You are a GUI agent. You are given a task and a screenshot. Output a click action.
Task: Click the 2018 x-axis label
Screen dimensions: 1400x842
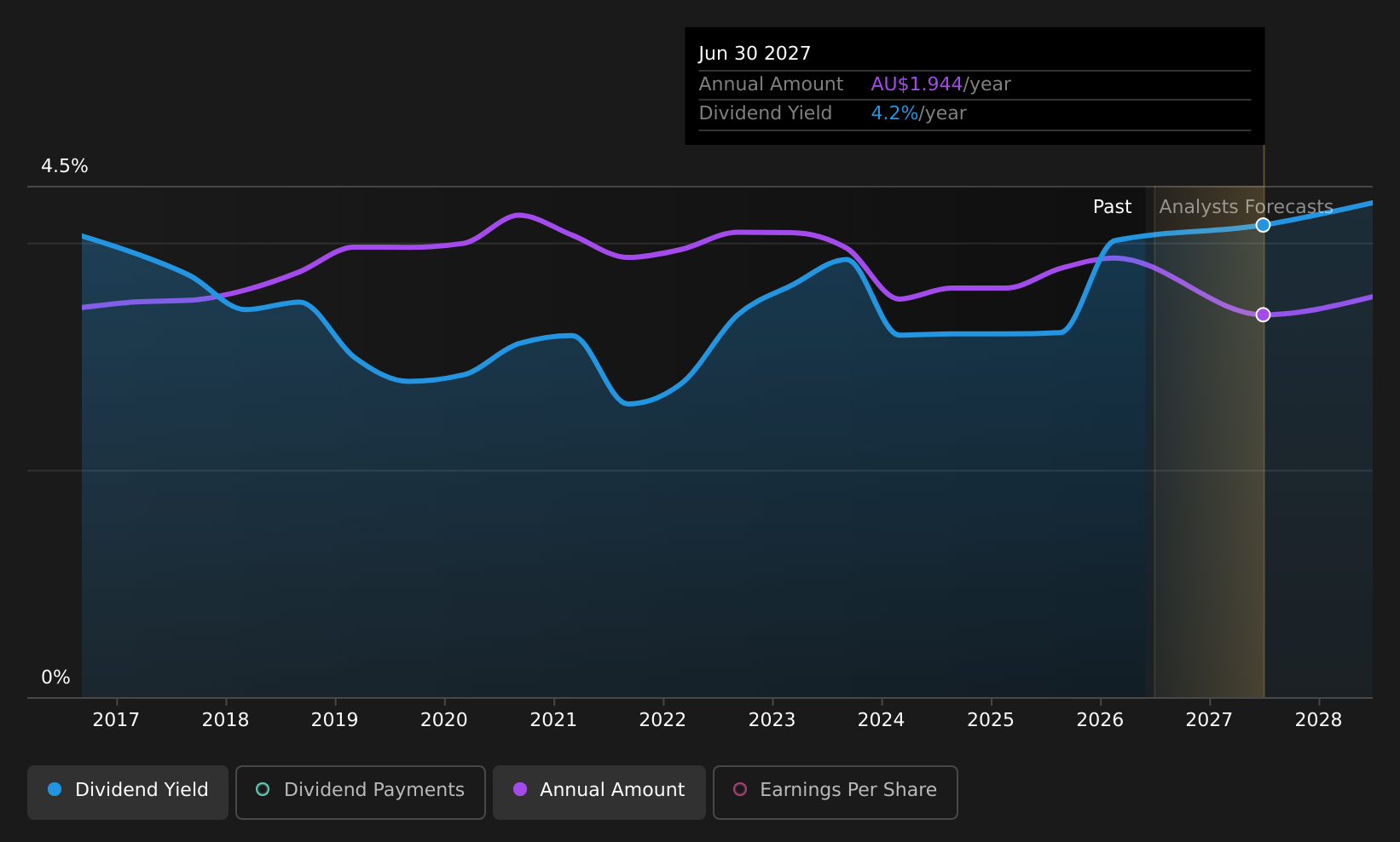click(225, 720)
